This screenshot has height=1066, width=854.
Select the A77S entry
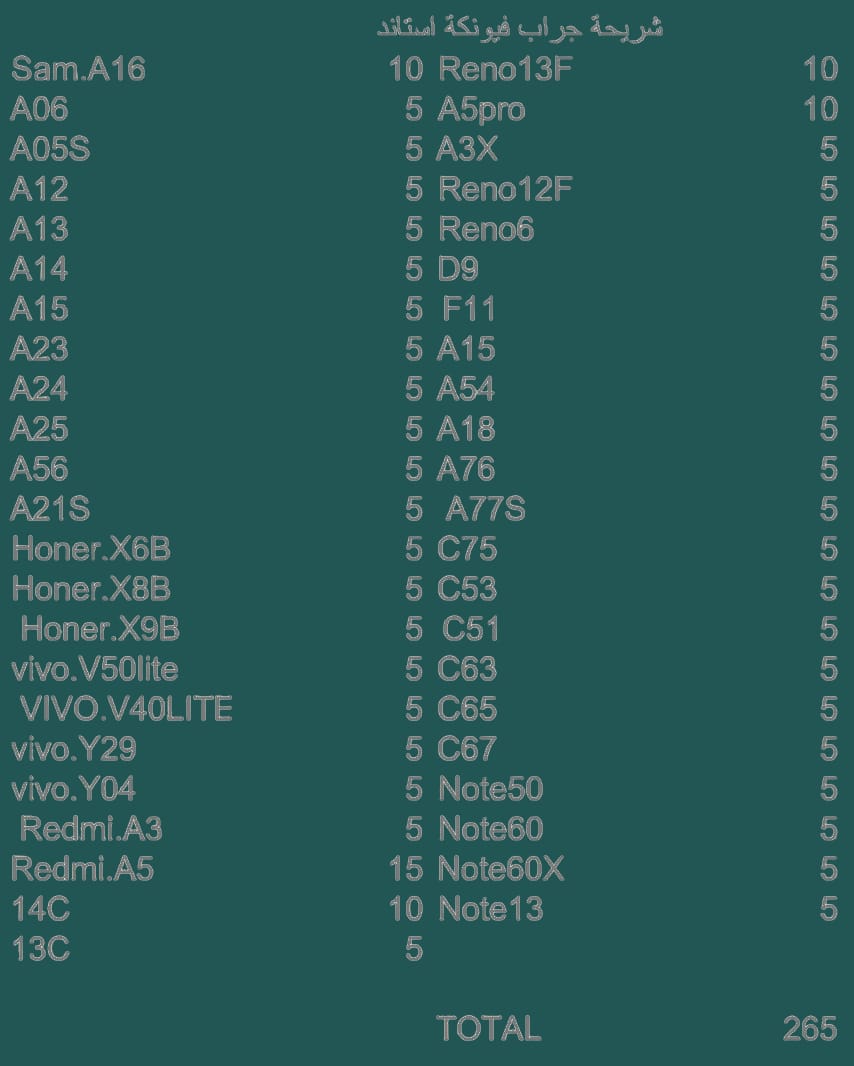(485, 509)
